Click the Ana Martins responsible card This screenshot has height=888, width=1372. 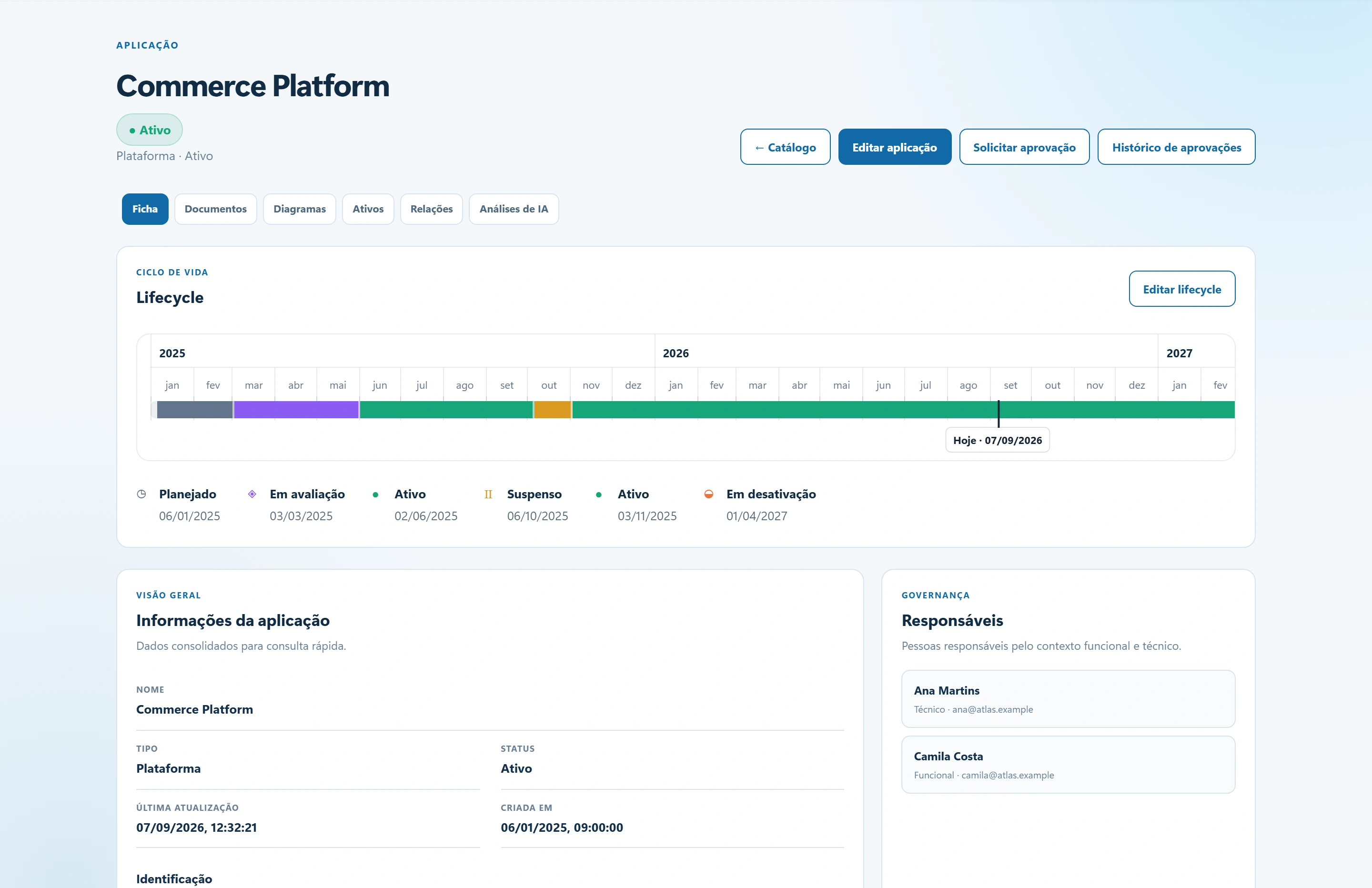pos(1068,699)
